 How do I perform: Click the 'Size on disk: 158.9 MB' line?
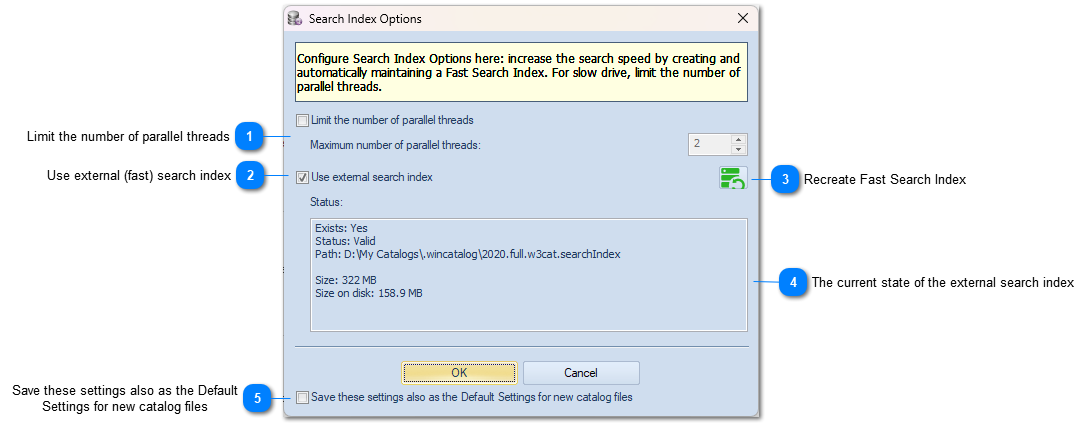369,293
